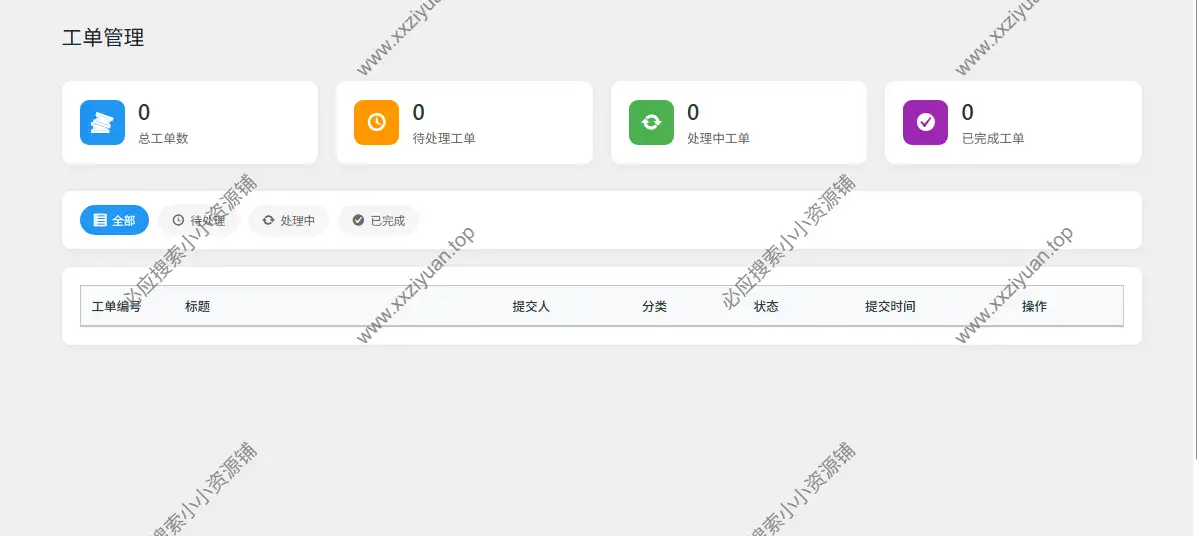
Task: Click the orange clock pending tickets icon
Action: point(376,122)
